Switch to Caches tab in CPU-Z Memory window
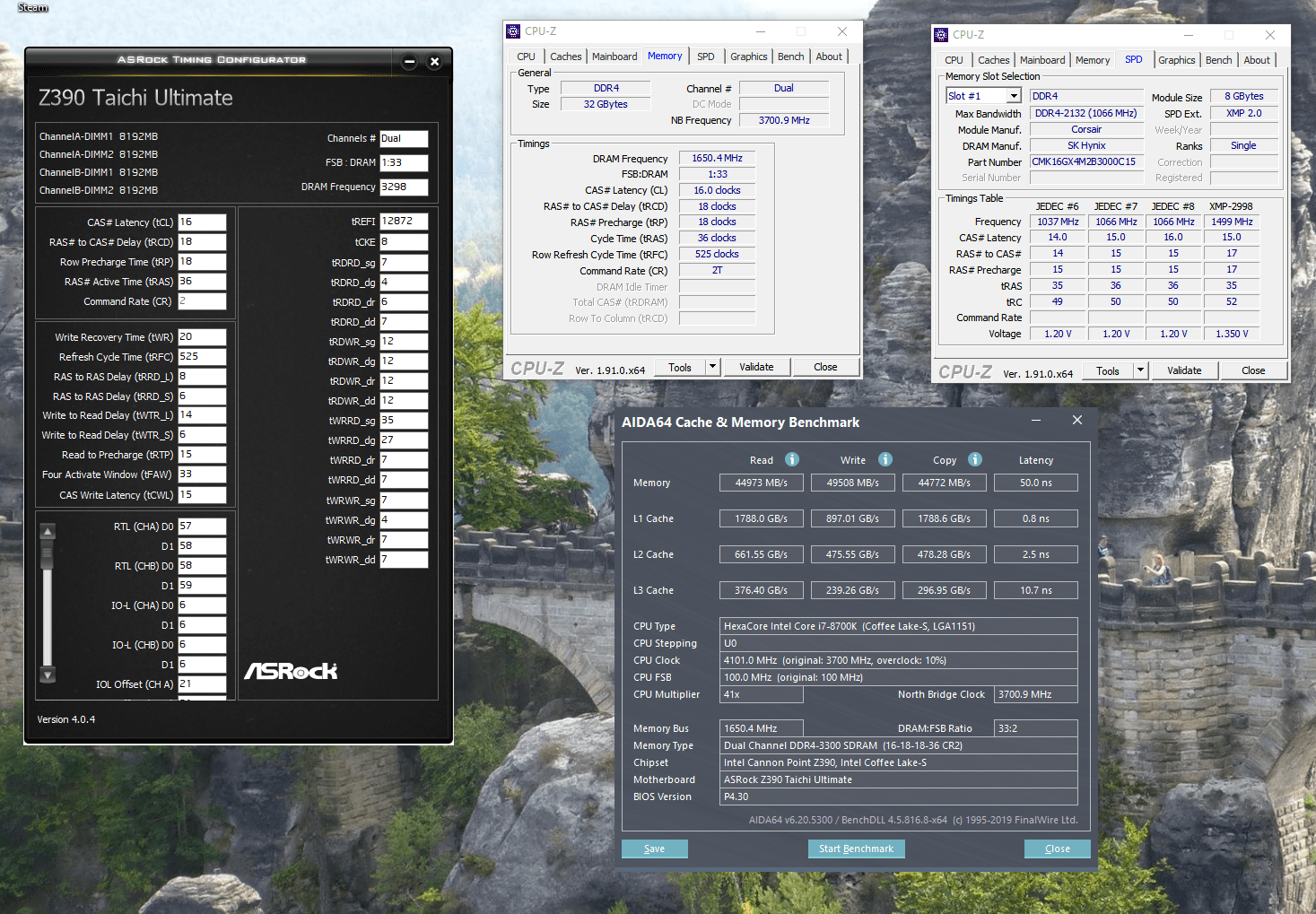Screen dimensions: 1316x914 click(x=565, y=57)
